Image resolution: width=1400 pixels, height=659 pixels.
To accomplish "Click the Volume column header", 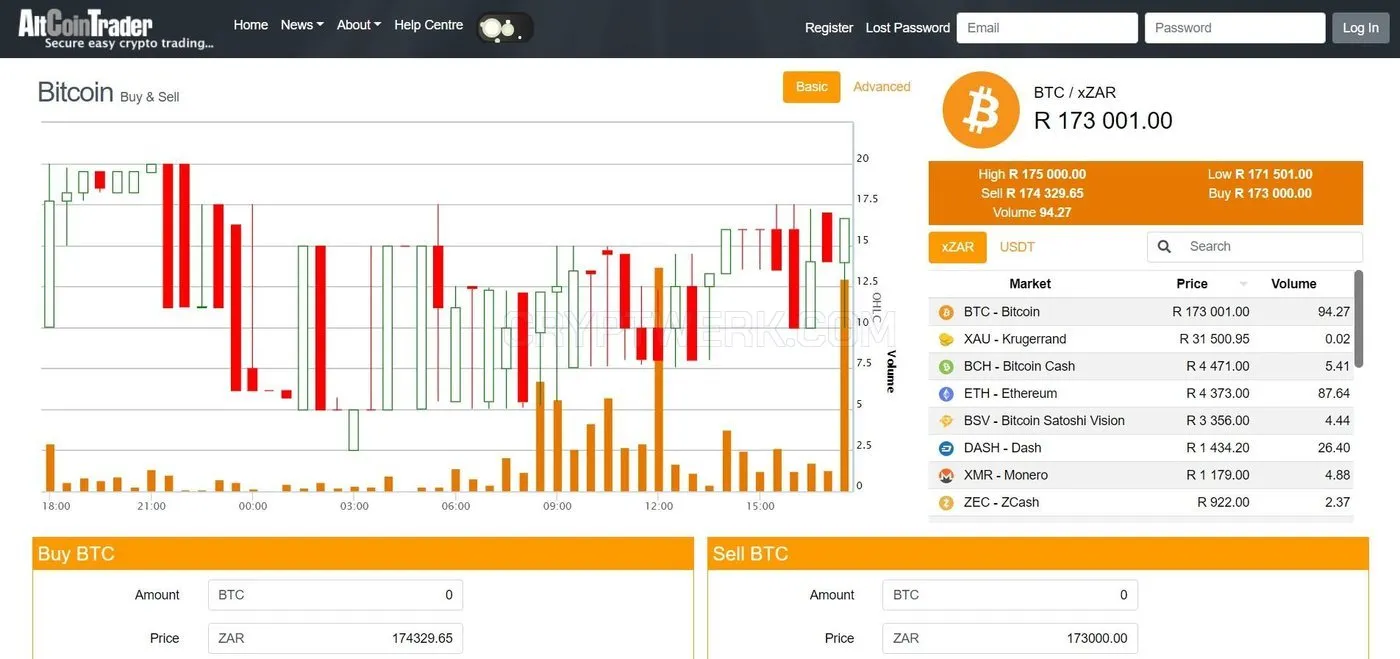I will [1293, 284].
